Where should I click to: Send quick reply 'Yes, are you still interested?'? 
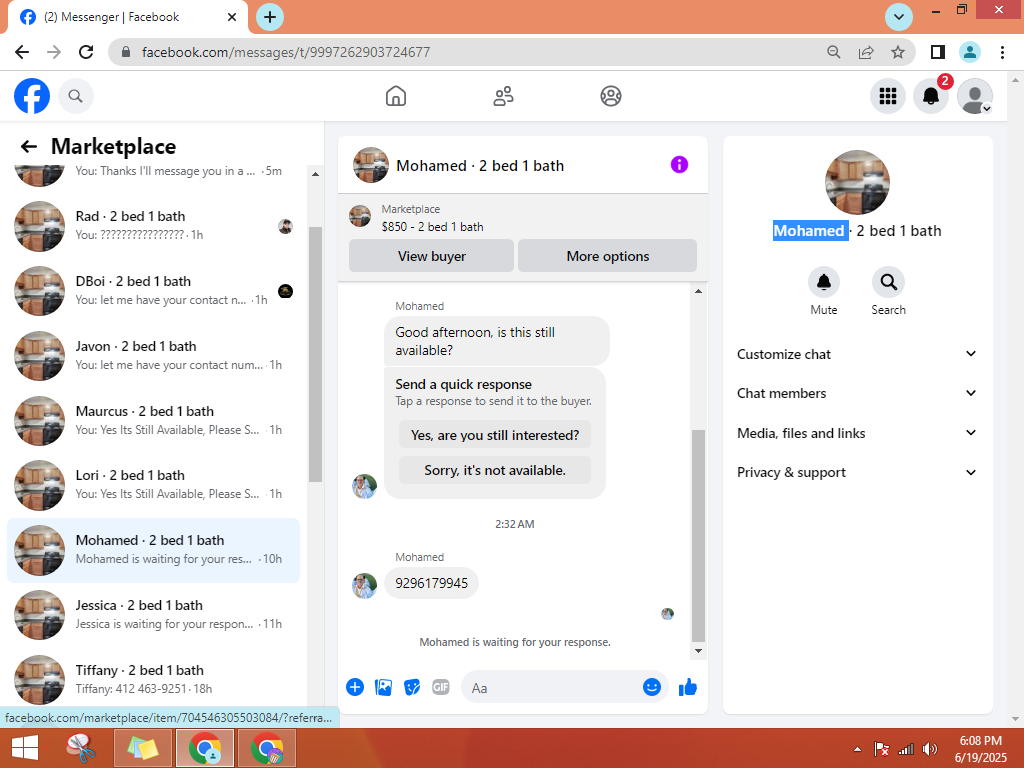pos(495,435)
